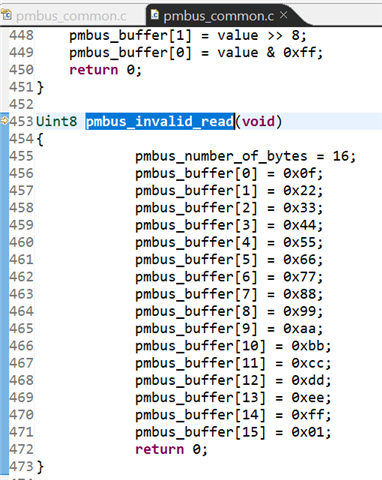382x480 pixels.
Task: Click line number 448 in the gutter
Action: click(21, 35)
